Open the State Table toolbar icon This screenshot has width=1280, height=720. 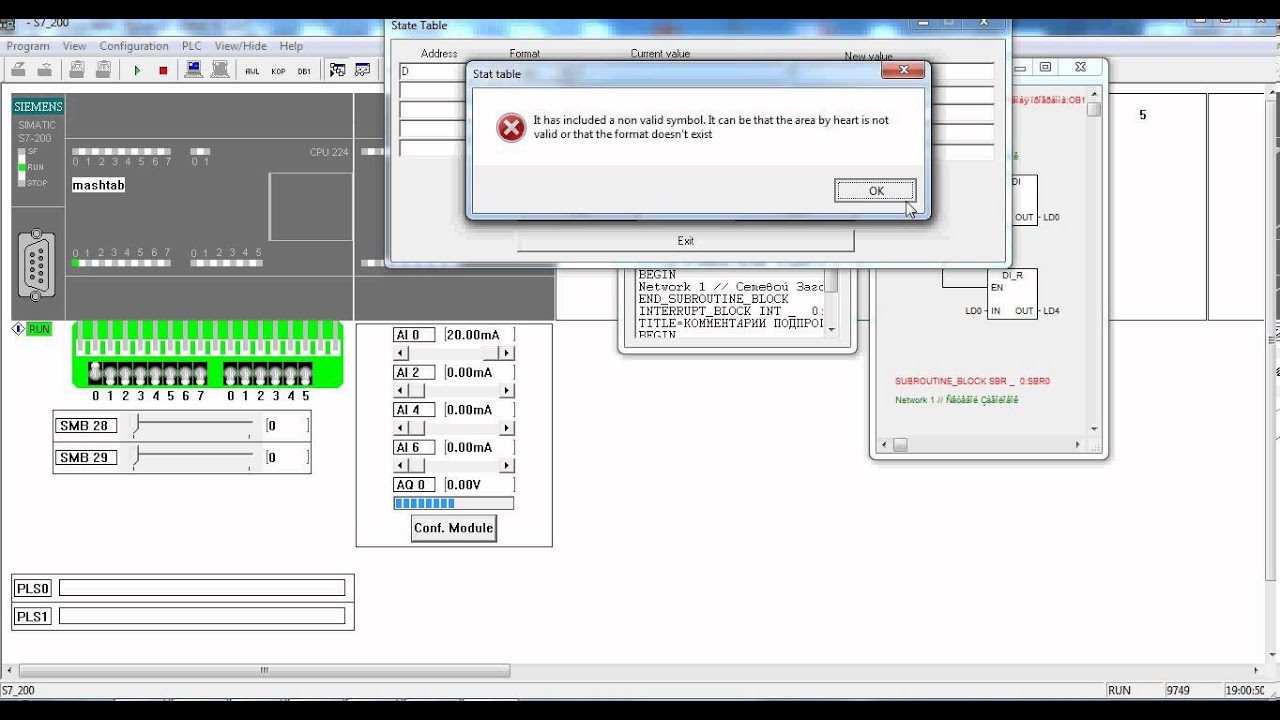[x=338, y=70]
